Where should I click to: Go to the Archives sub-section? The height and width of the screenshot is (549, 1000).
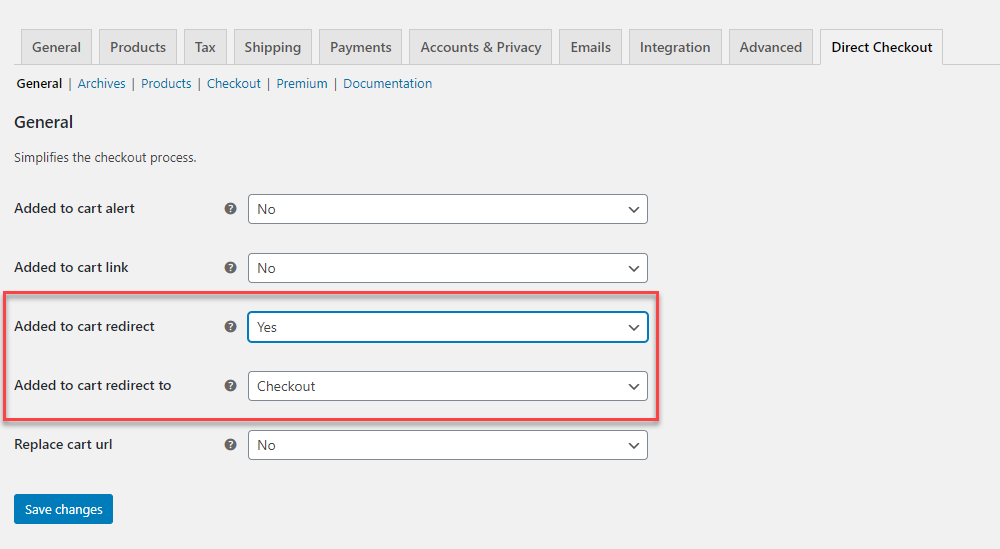tap(101, 84)
